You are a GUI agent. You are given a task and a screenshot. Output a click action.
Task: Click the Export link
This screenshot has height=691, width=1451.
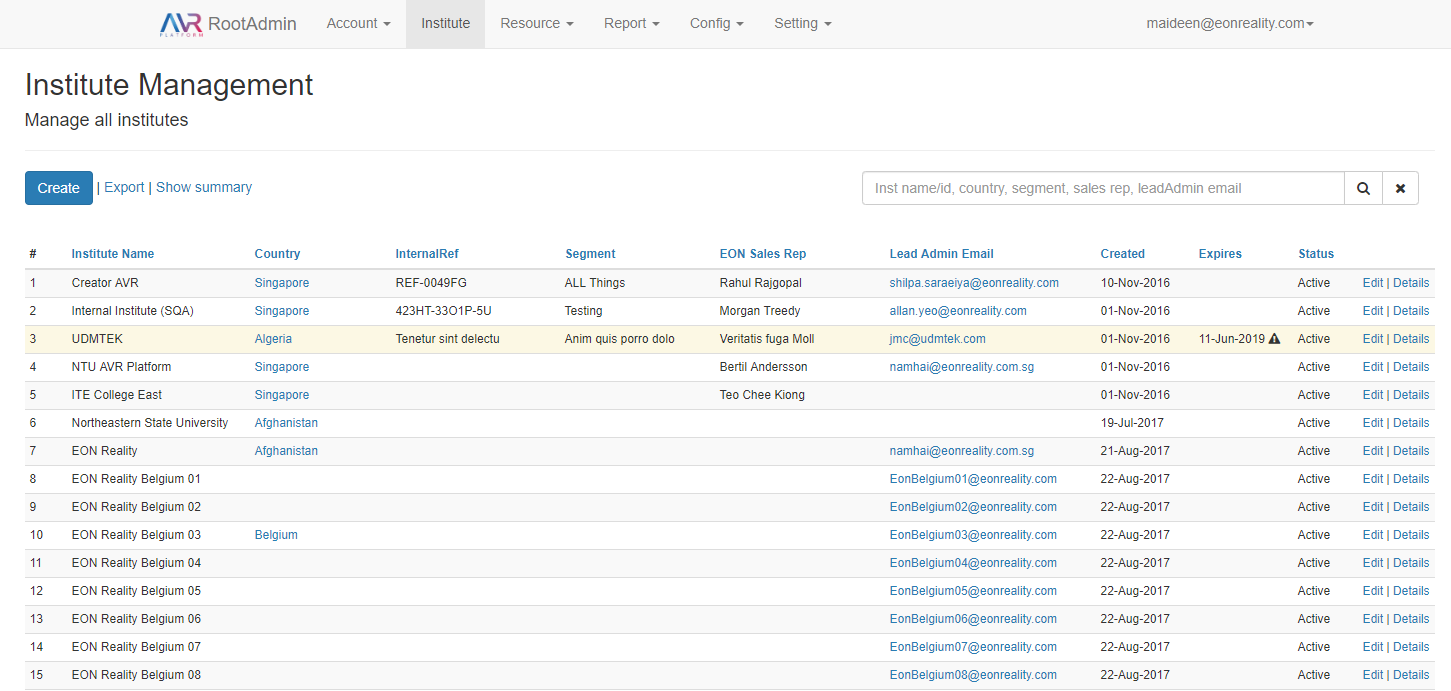point(124,187)
